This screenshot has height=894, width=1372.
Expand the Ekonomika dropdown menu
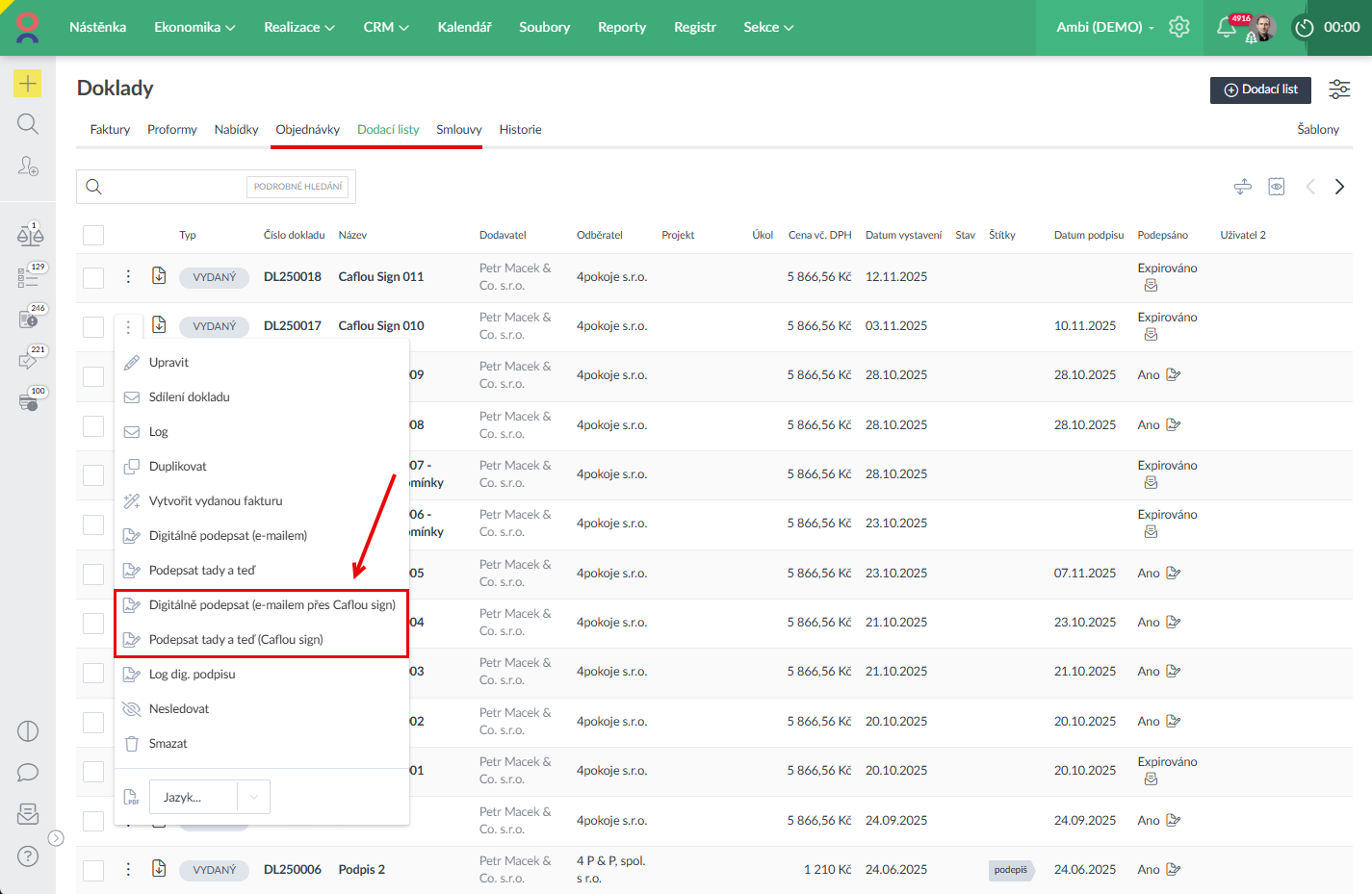[x=194, y=27]
